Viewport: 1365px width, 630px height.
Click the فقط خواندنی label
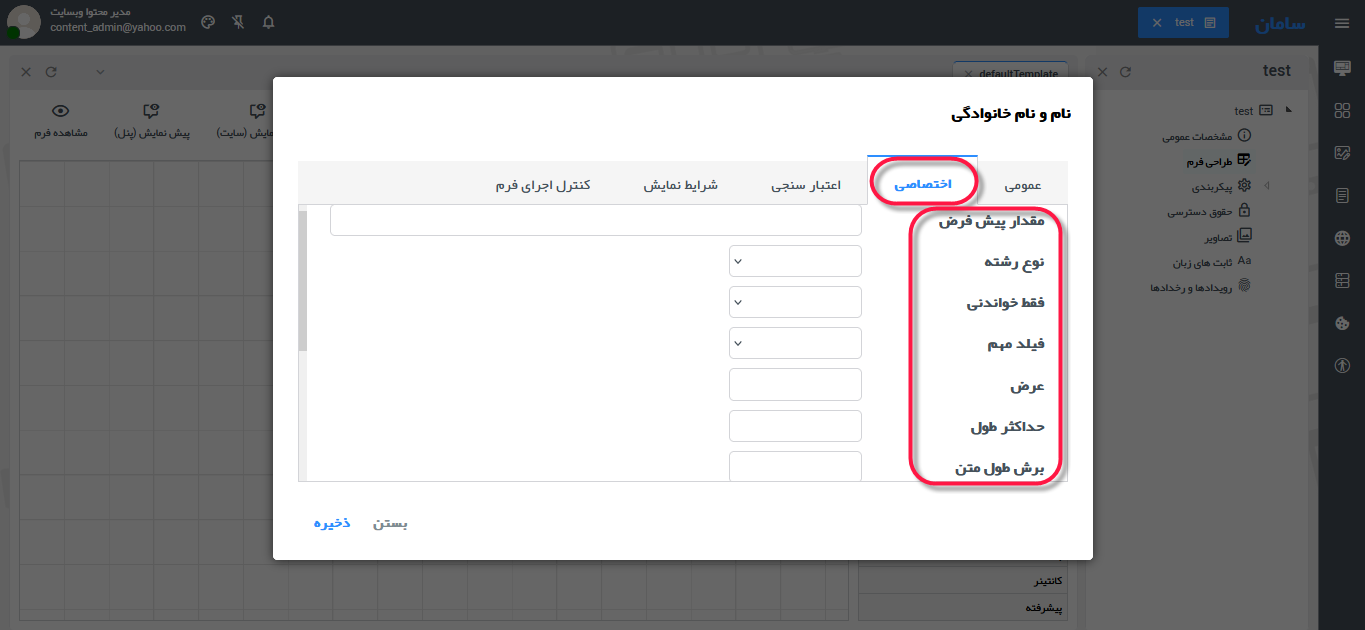[x=1006, y=303]
